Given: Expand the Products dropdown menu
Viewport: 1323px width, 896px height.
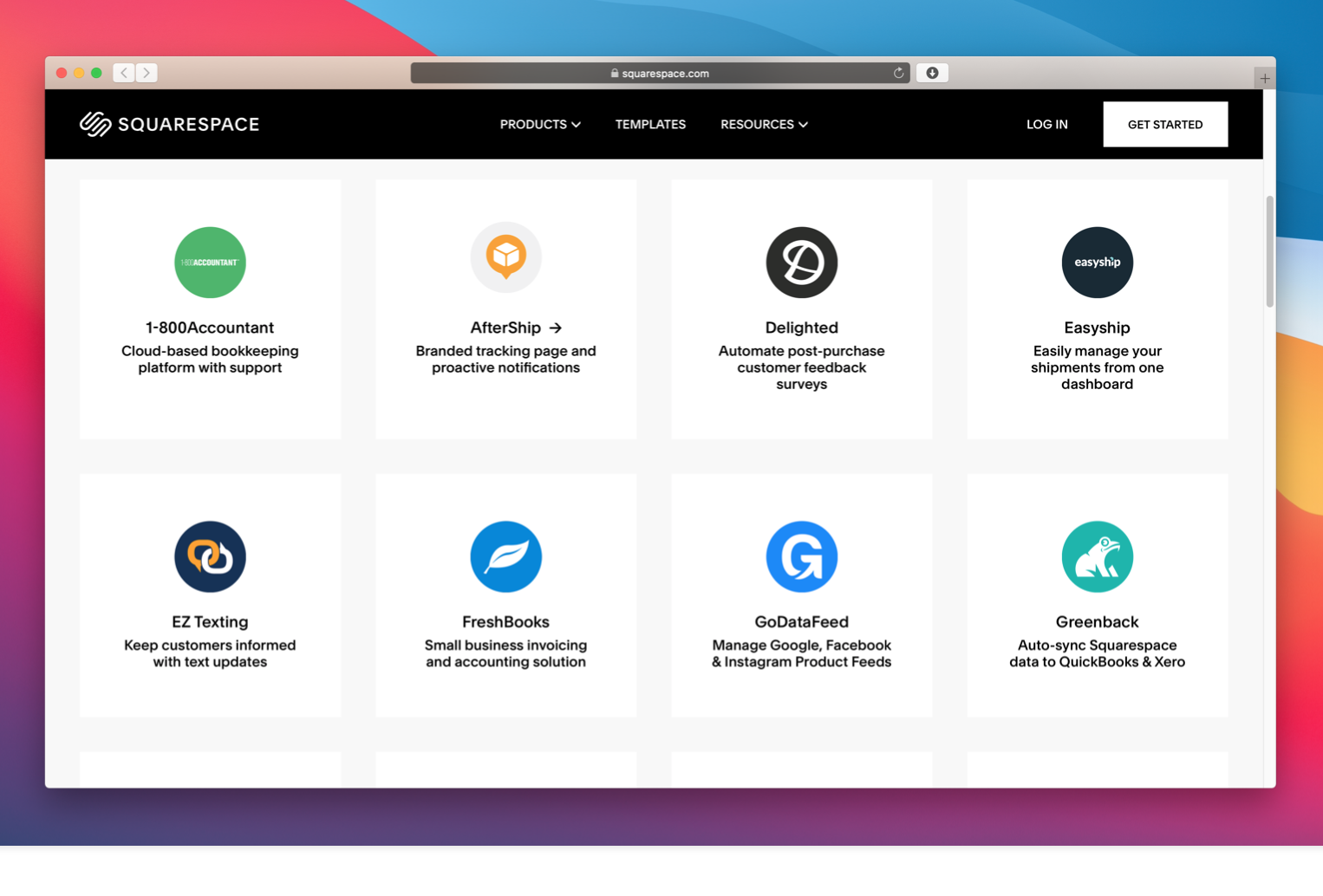Looking at the screenshot, I should tap(539, 125).
